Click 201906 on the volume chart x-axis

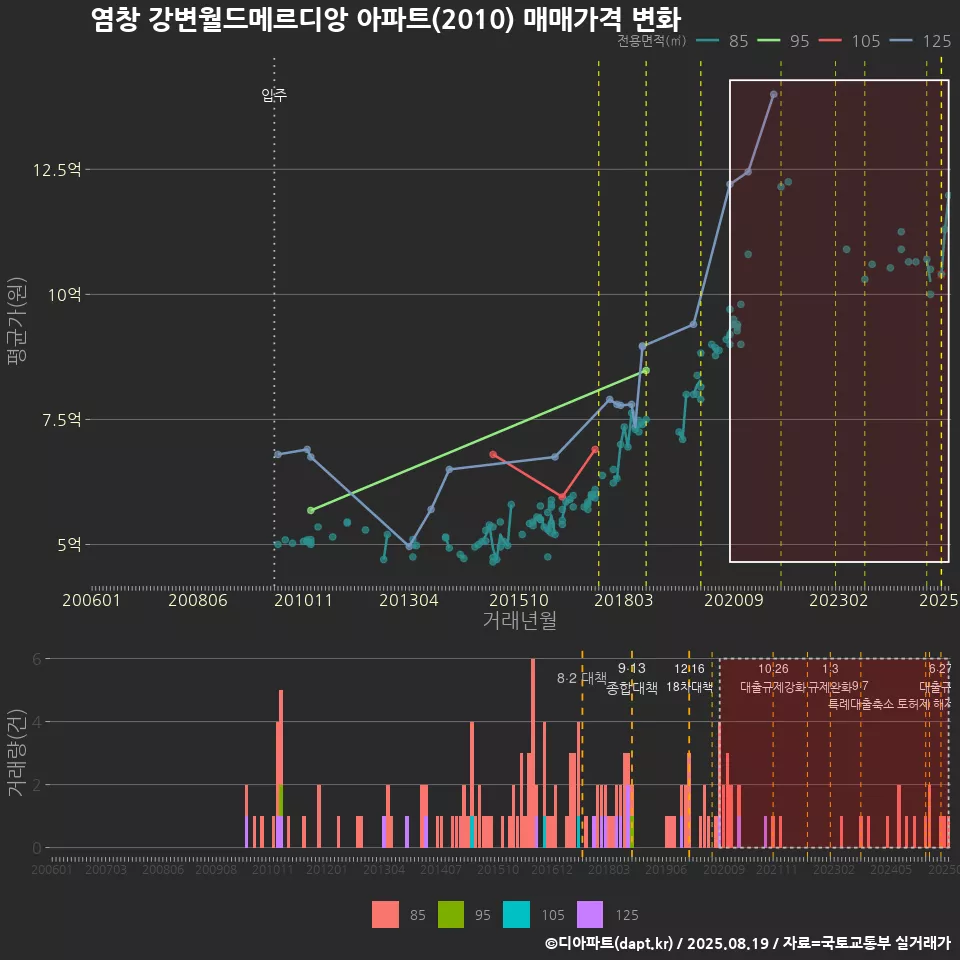coord(666,869)
